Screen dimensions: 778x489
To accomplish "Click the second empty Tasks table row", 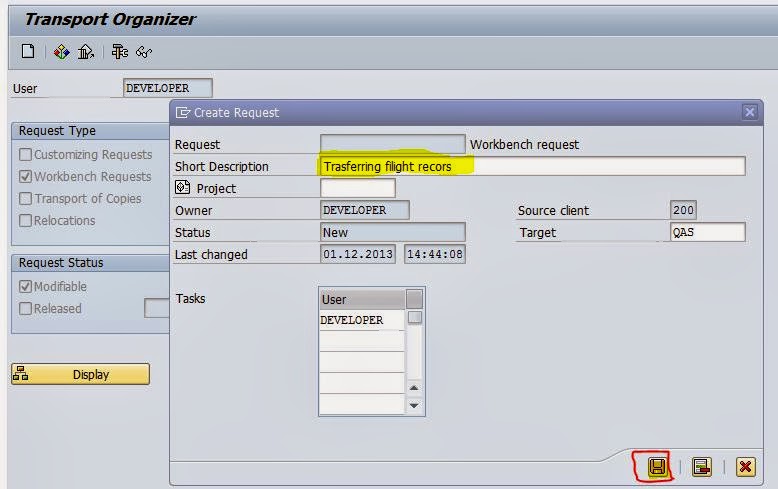I will (362, 362).
